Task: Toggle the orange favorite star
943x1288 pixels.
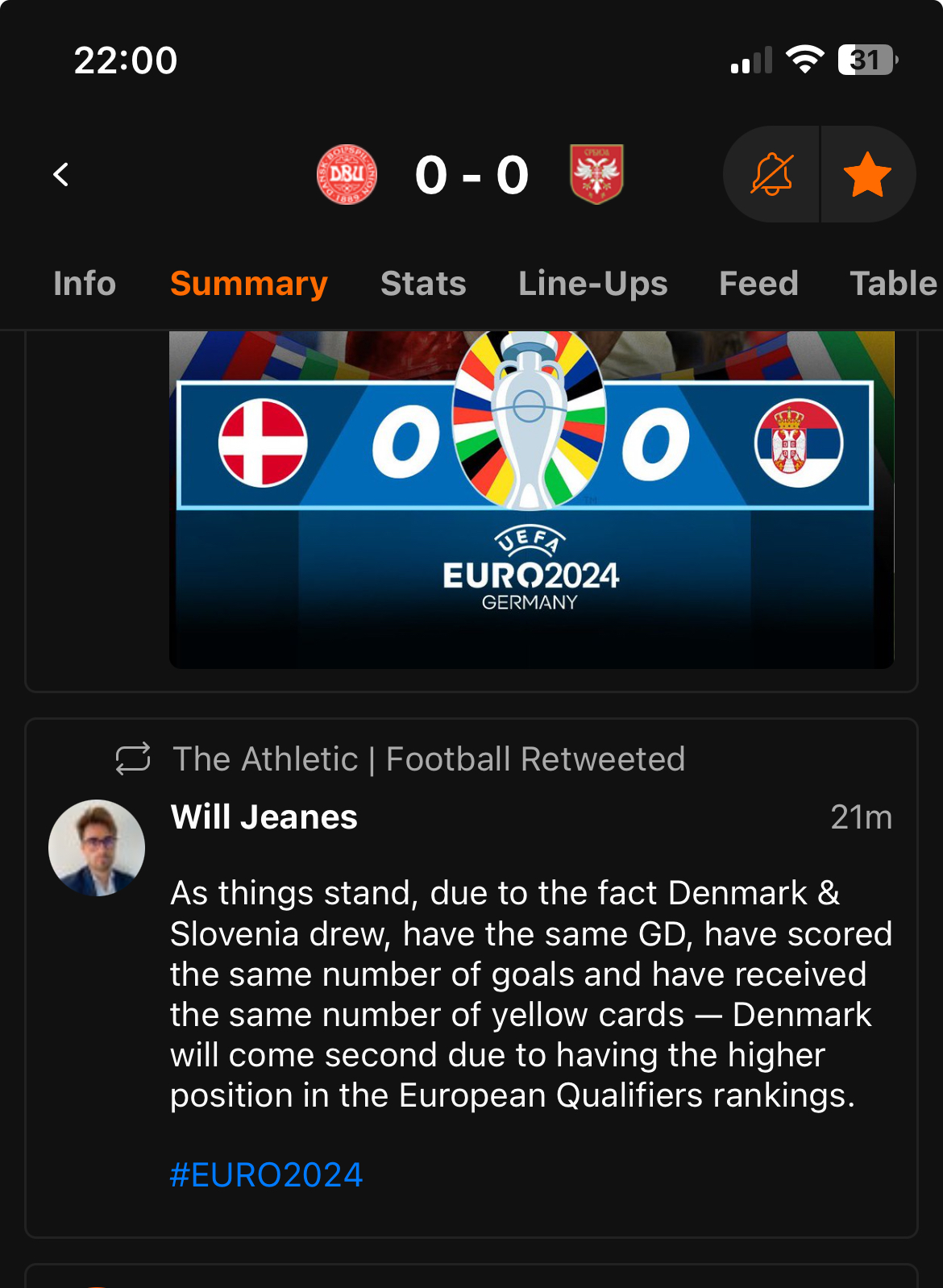Action: [868, 174]
